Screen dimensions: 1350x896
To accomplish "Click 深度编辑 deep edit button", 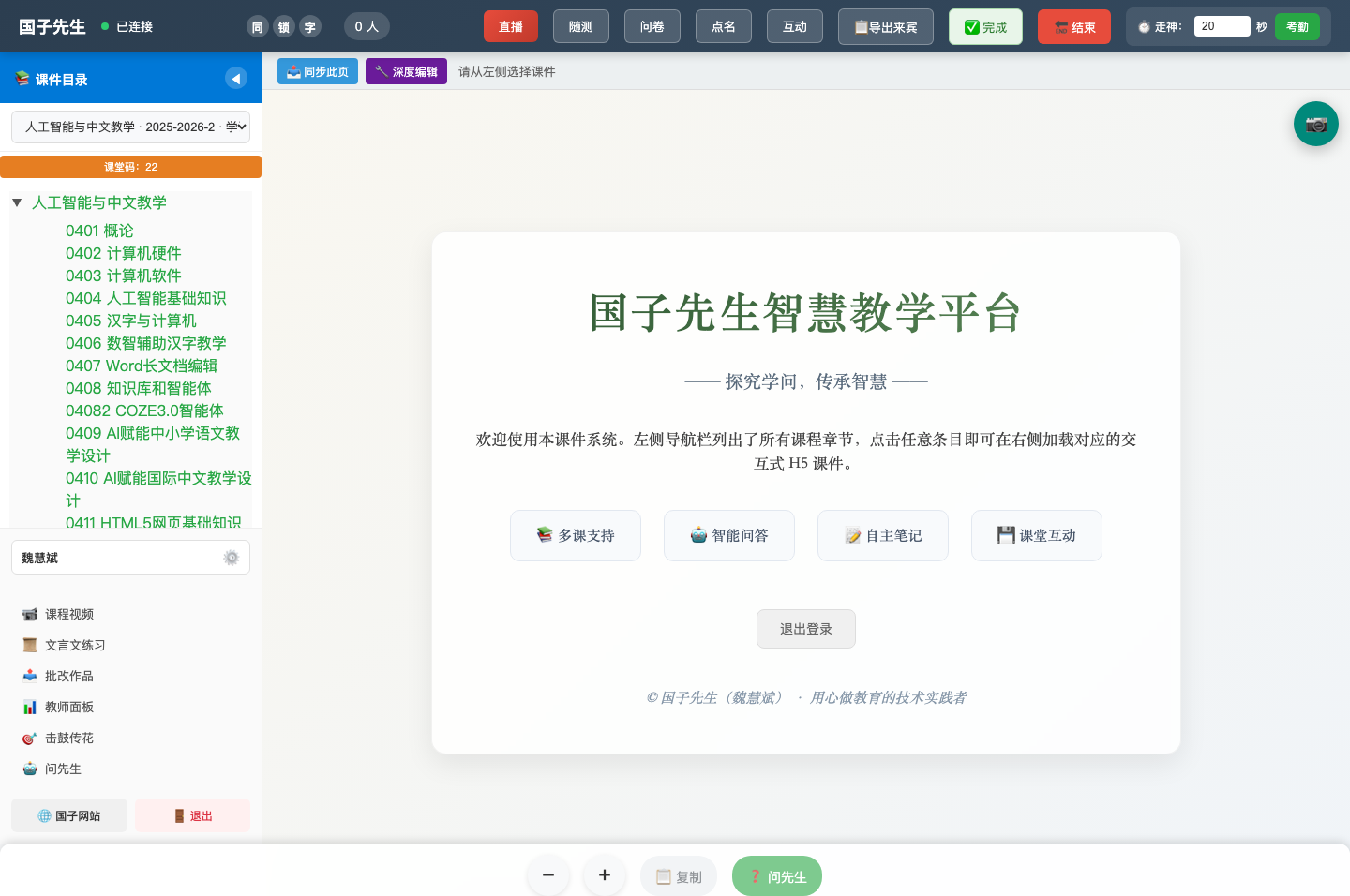I will tap(406, 71).
